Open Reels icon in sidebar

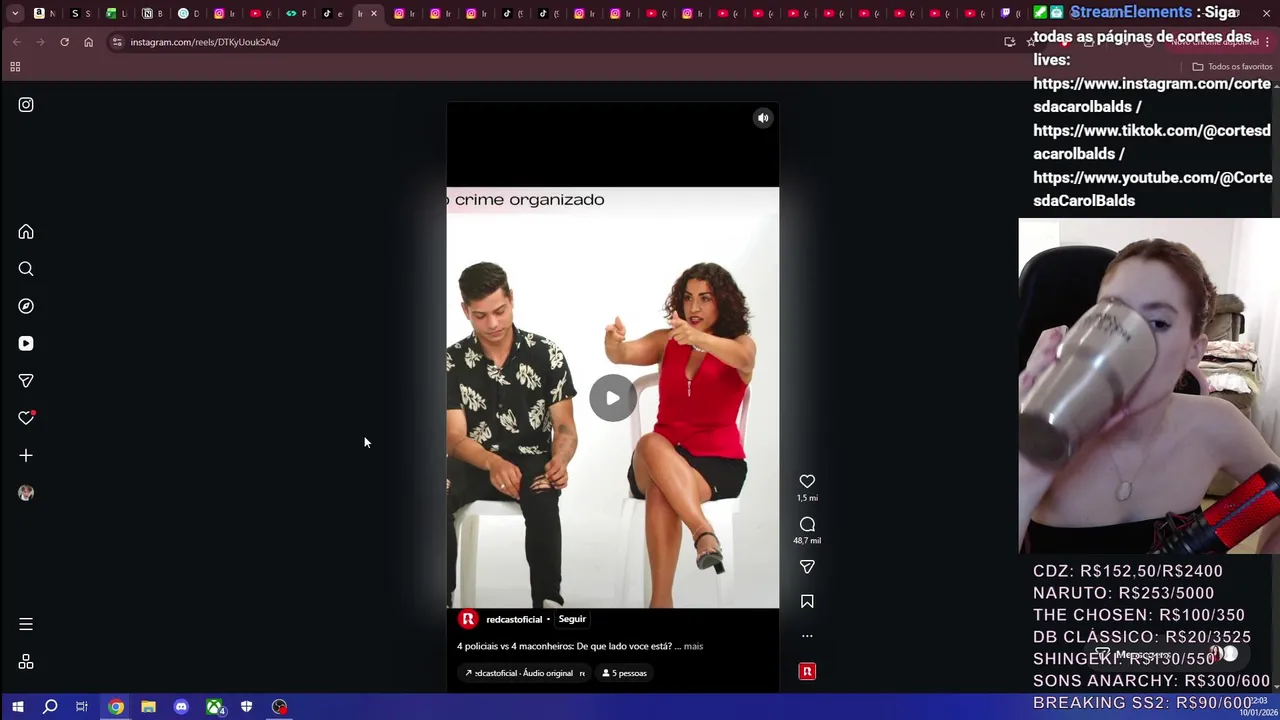[x=26, y=343]
